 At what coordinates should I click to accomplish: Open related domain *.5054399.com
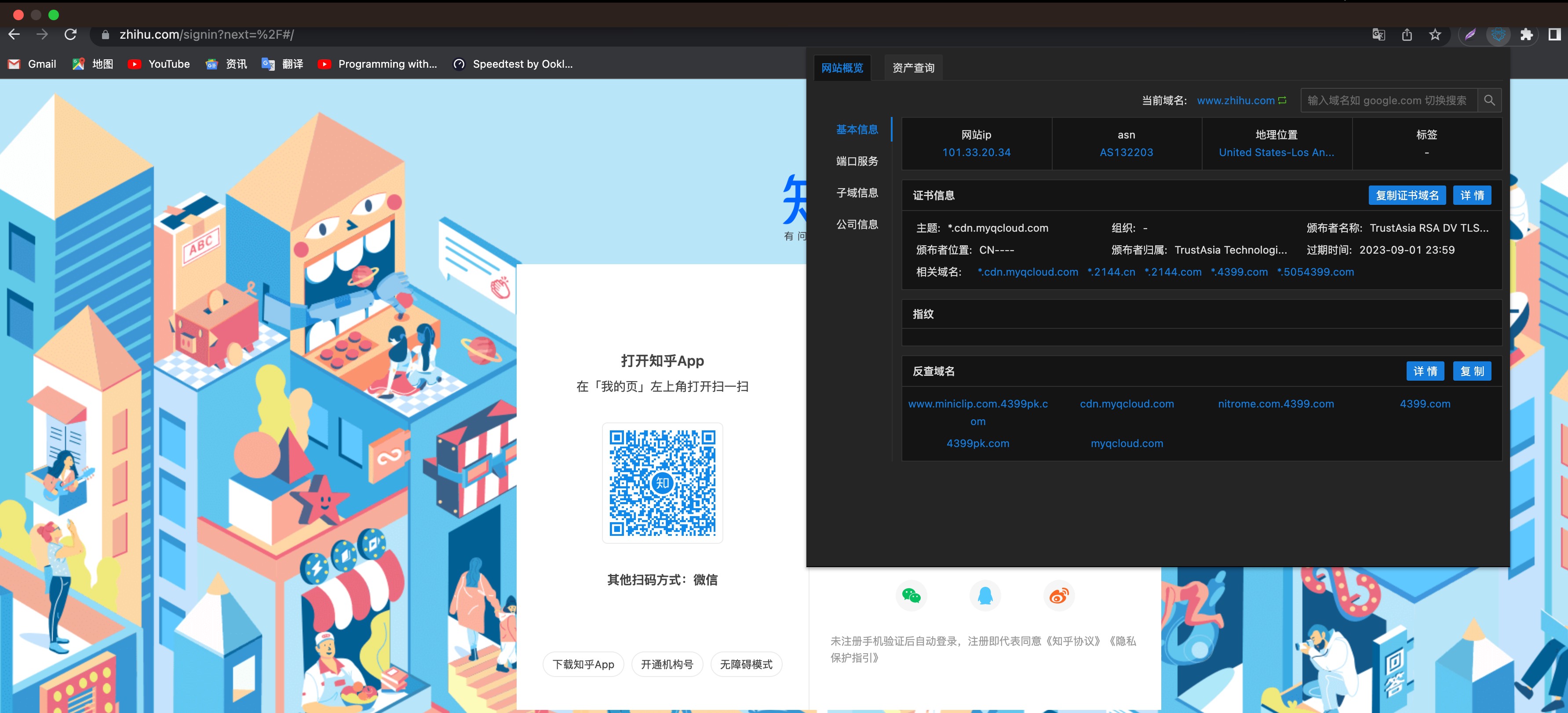1316,272
